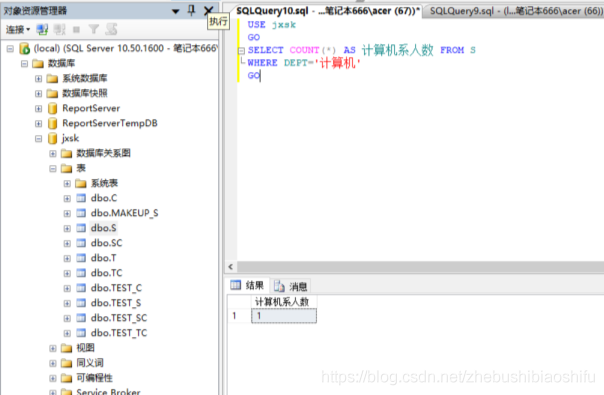Click the dbo.C table icon
Viewport: 604px width, 395px height.
pyautogui.click(x=81, y=198)
